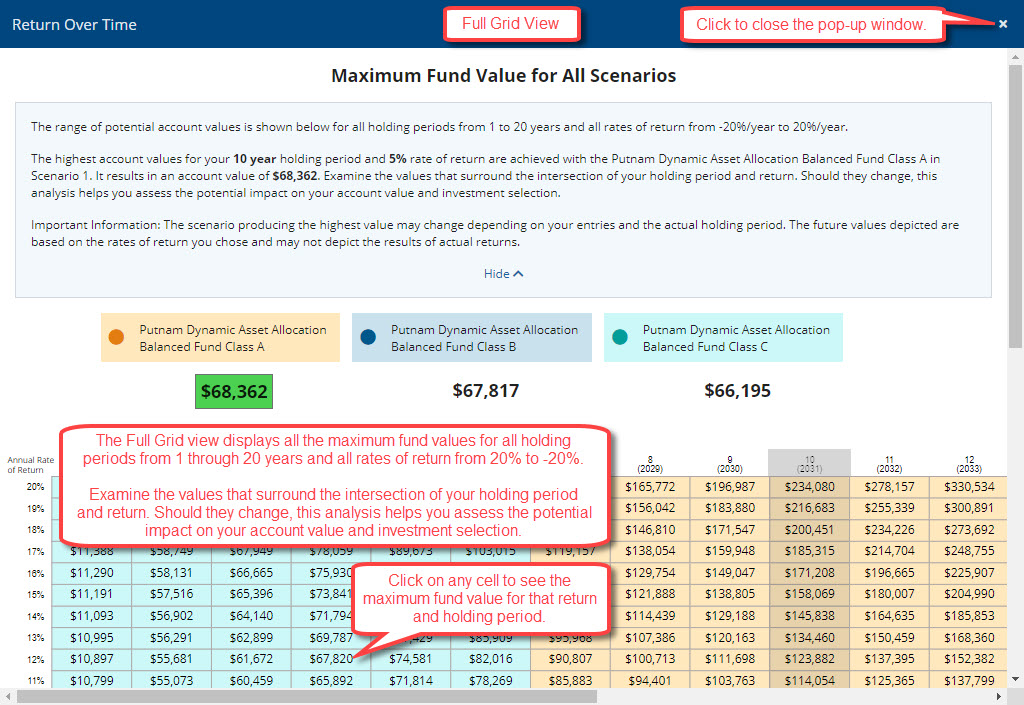Click the $67,817 Class B fund value
Screen dimensions: 1024x705
pyautogui.click(x=485, y=391)
